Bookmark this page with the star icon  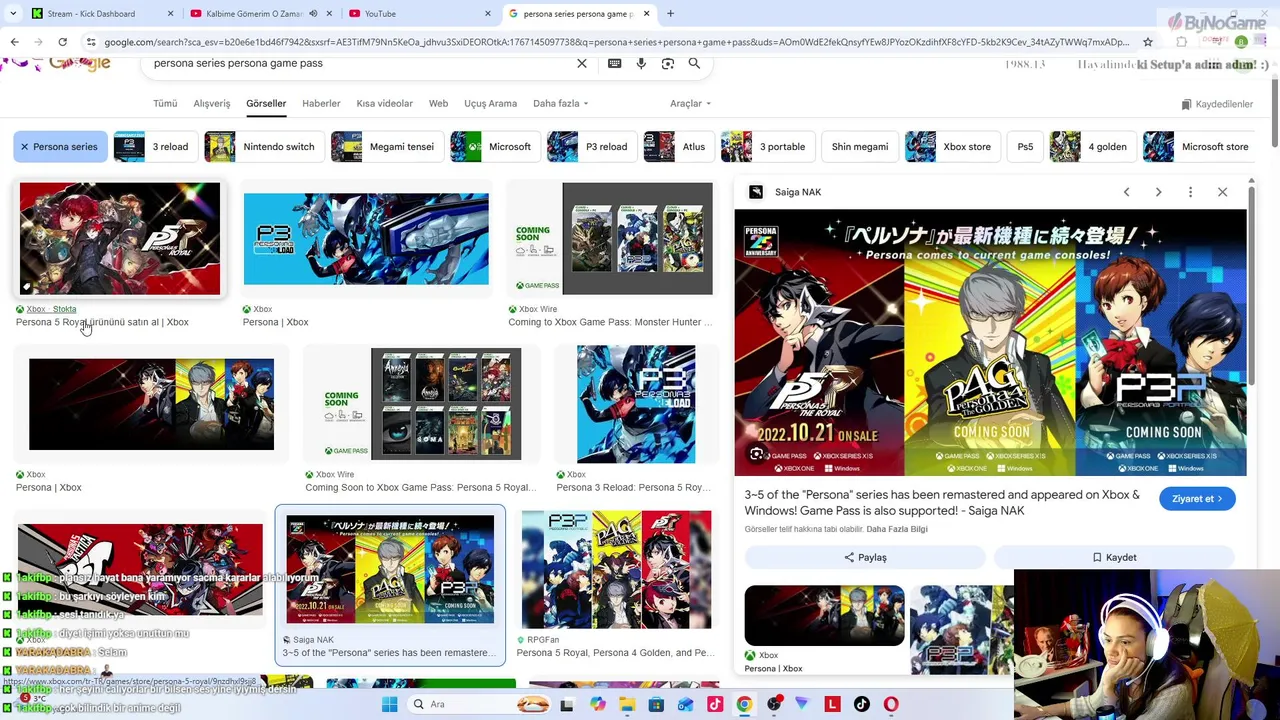coord(1148,42)
